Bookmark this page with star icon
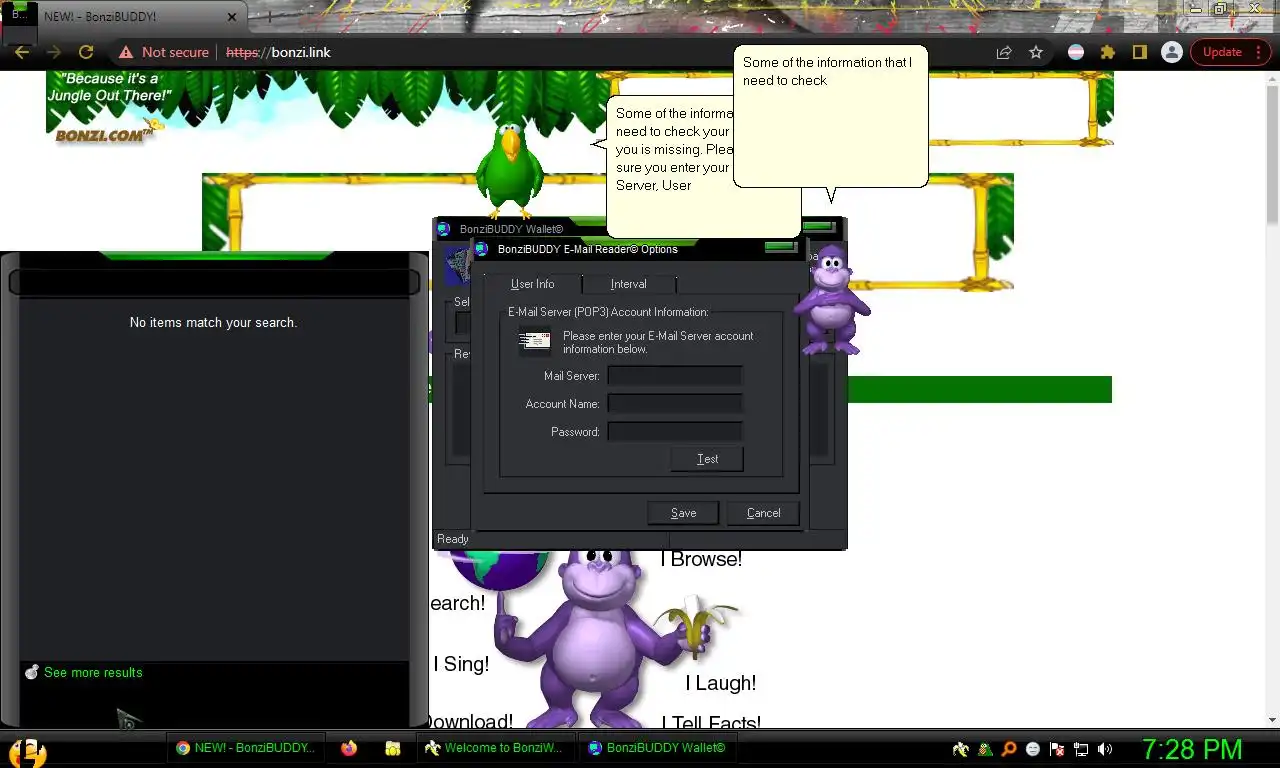1280x768 pixels. coord(1036,52)
